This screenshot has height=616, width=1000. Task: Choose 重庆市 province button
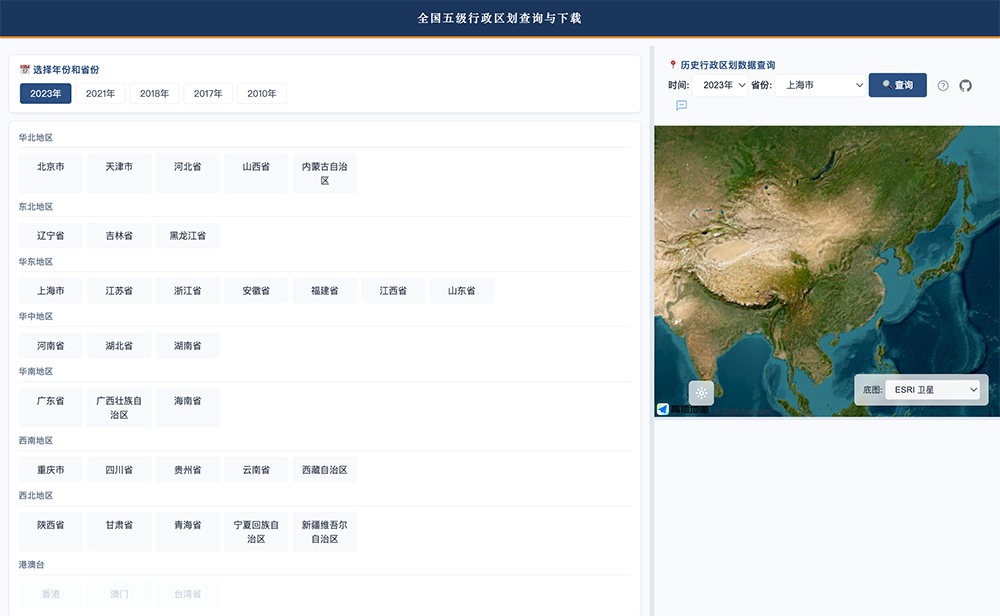50,470
